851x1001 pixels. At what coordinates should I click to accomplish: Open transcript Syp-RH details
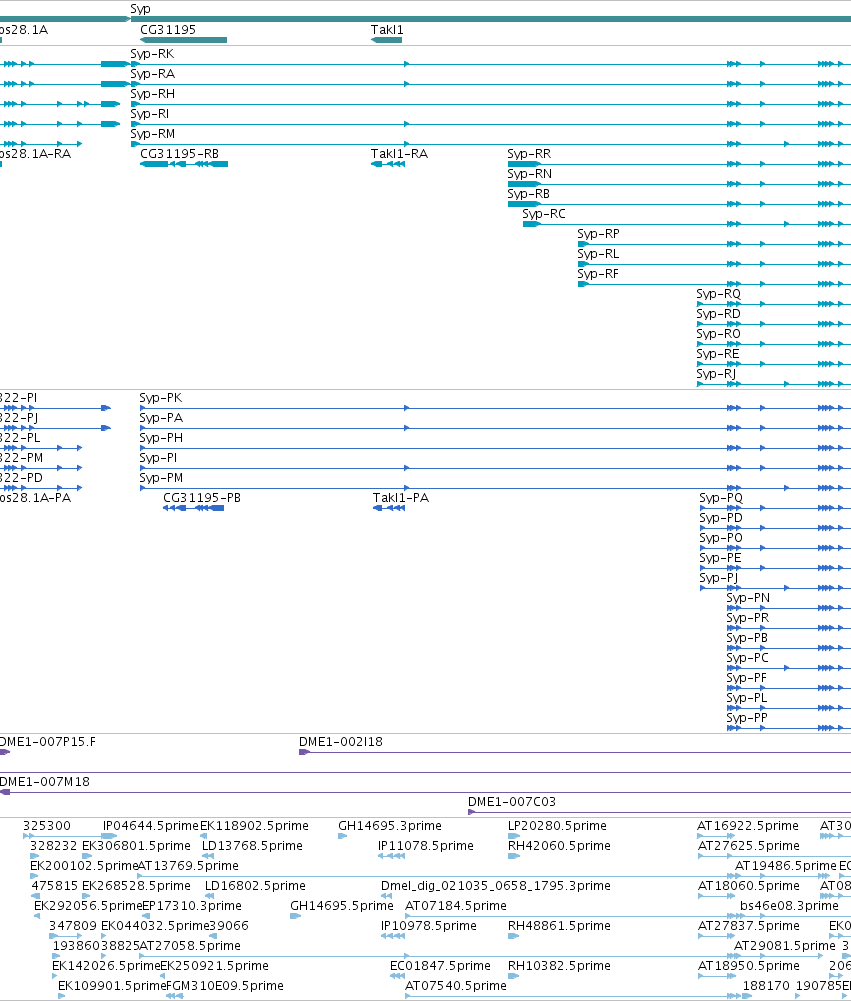pyautogui.click(x=153, y=94)
